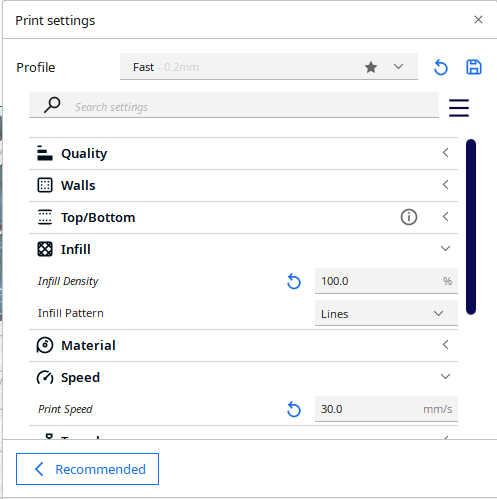497x499 pixels.
Task: Click the Walls section heading
Action: coord(78,185)
